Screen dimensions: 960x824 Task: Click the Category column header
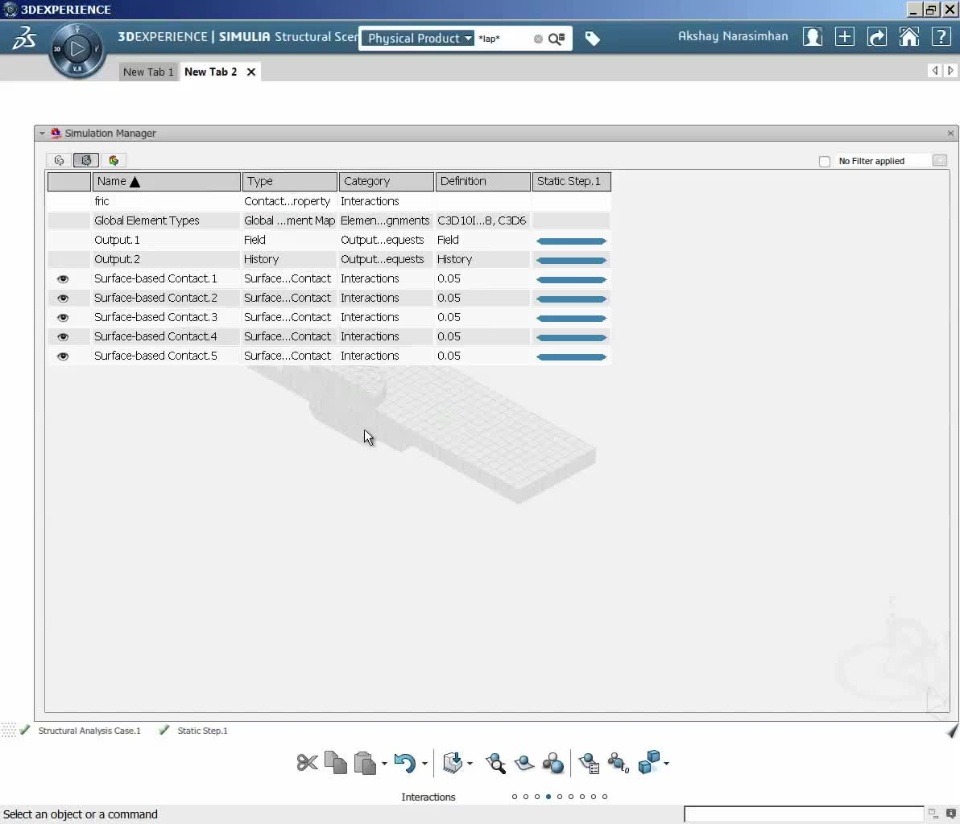386,181
